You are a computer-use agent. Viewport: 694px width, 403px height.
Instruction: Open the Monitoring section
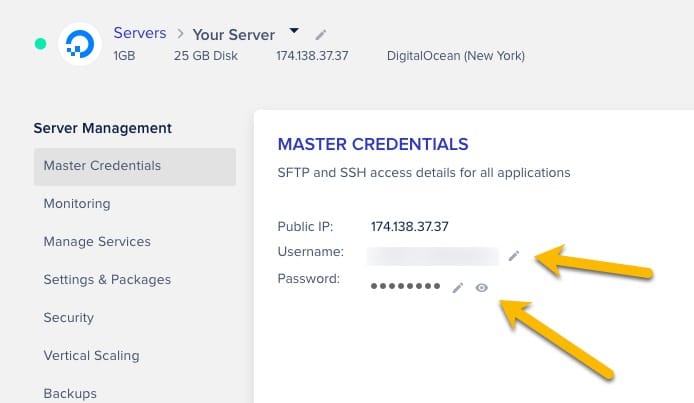tap(77, 204)
